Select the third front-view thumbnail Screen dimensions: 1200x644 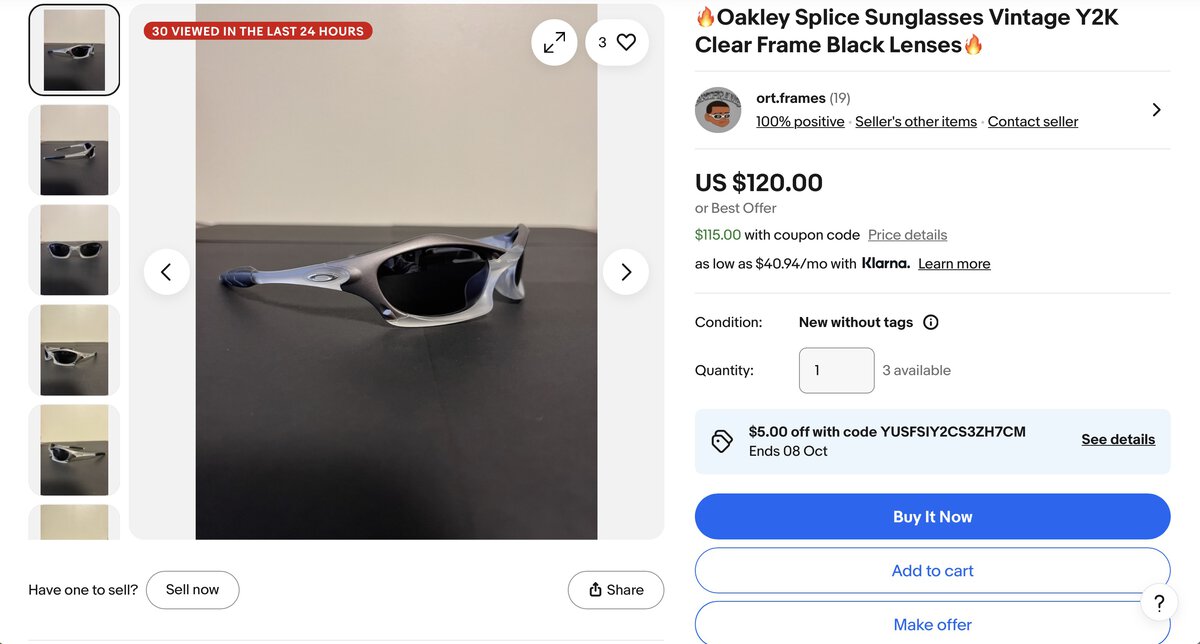74,250
